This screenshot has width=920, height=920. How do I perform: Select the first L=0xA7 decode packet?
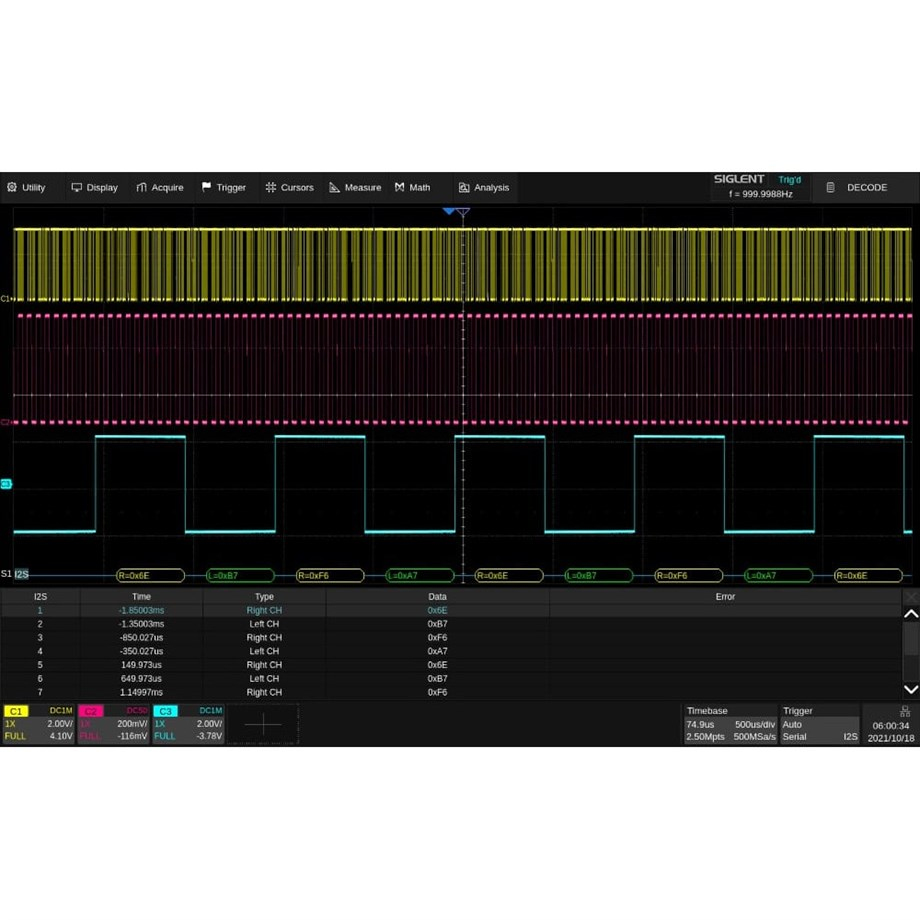coord(420,576)
